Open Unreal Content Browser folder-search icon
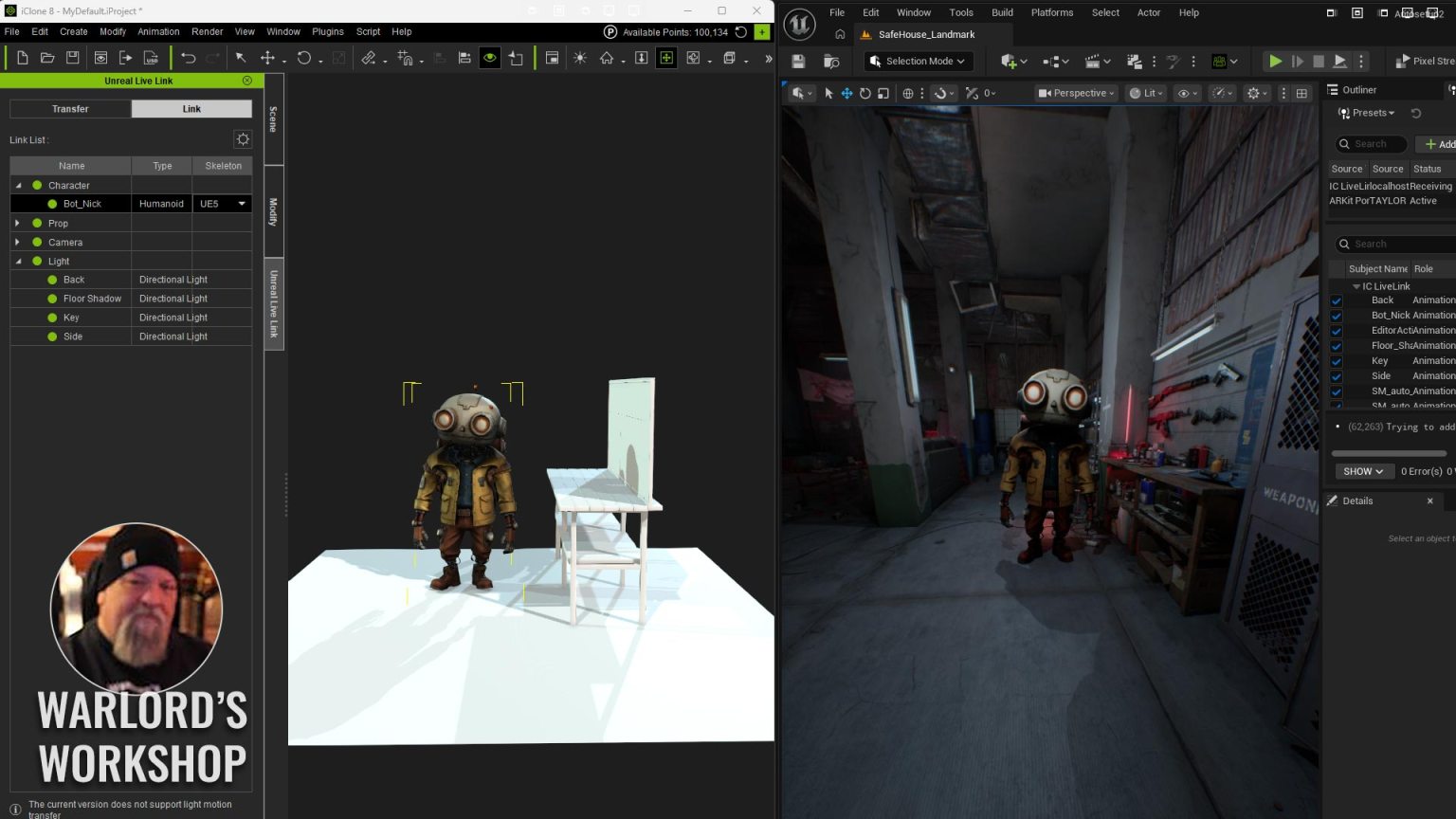Image resolution: width=1456 pixels, height=819 pixels. pos(831,62)
